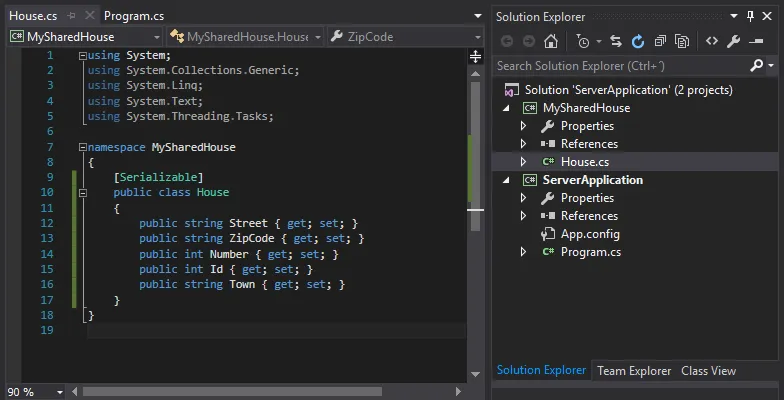This screenshot has width=784, height=400.
Task: Click the ServerApplication C# project icon
Action: (x=530, y=180)
